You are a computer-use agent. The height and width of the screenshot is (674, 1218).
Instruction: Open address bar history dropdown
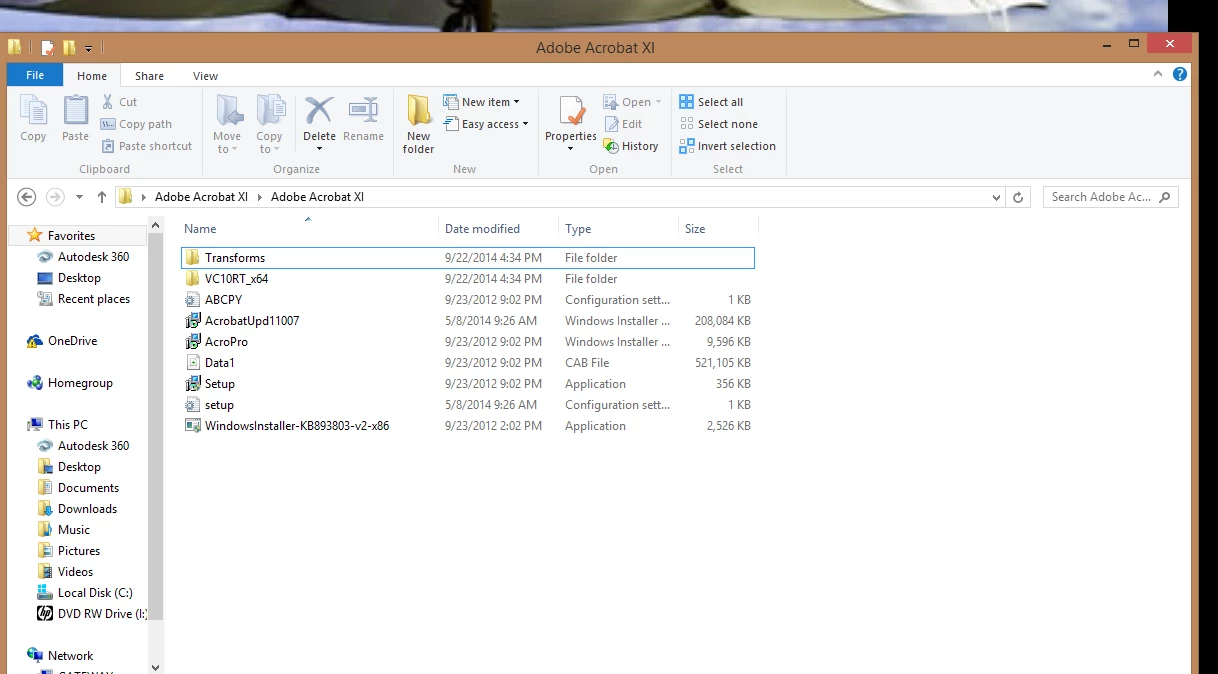point(996,197)
